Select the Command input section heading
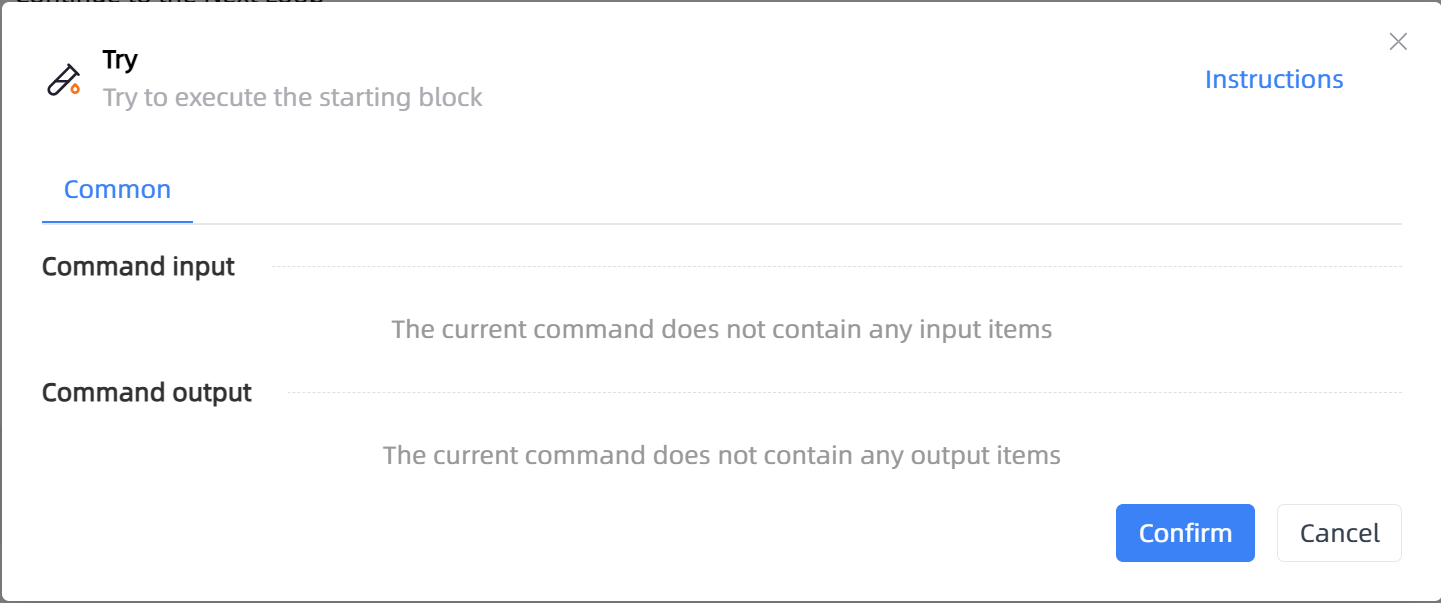Screen dimensions: 1441x603 (x=138, y=267)
